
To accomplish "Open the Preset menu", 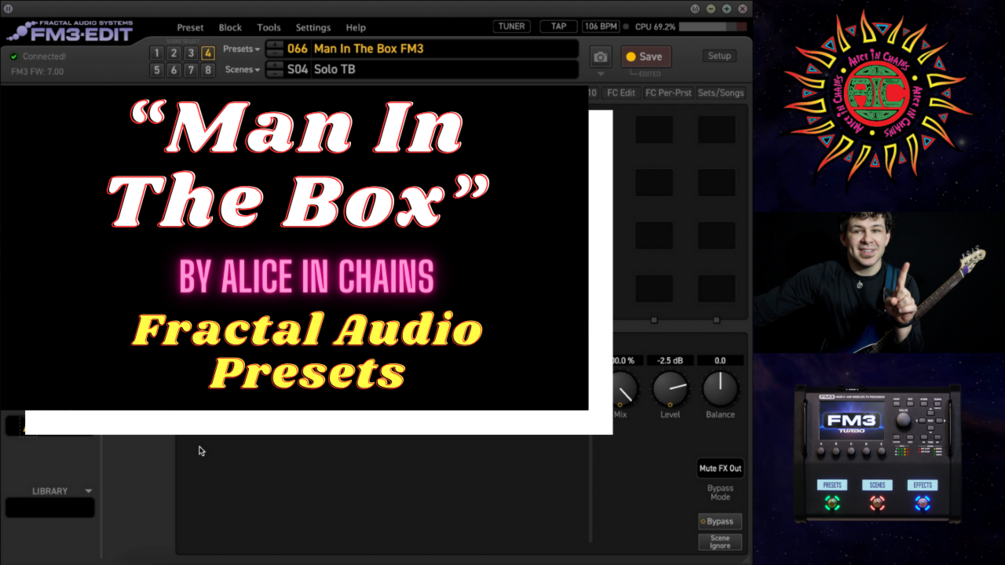I will pyautogui.click(x=190, y=28).
